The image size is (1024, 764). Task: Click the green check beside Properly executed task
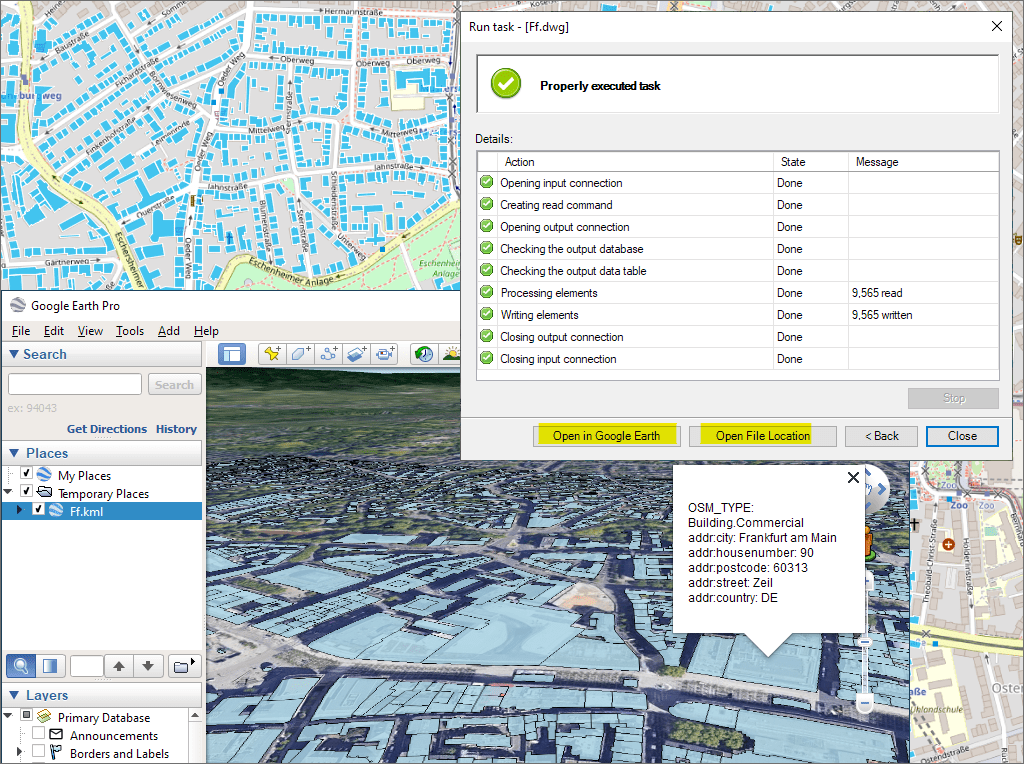click(x=505, y=84)
